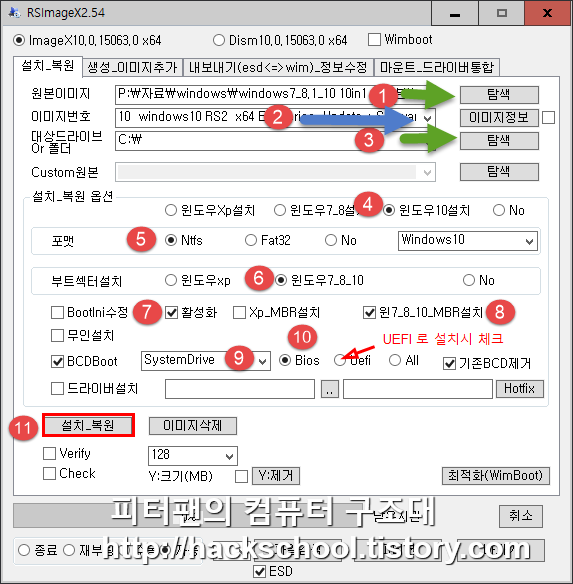Enable the Verify checkbox
Viewport: 573px width, 584px height.
coord(49,454)
